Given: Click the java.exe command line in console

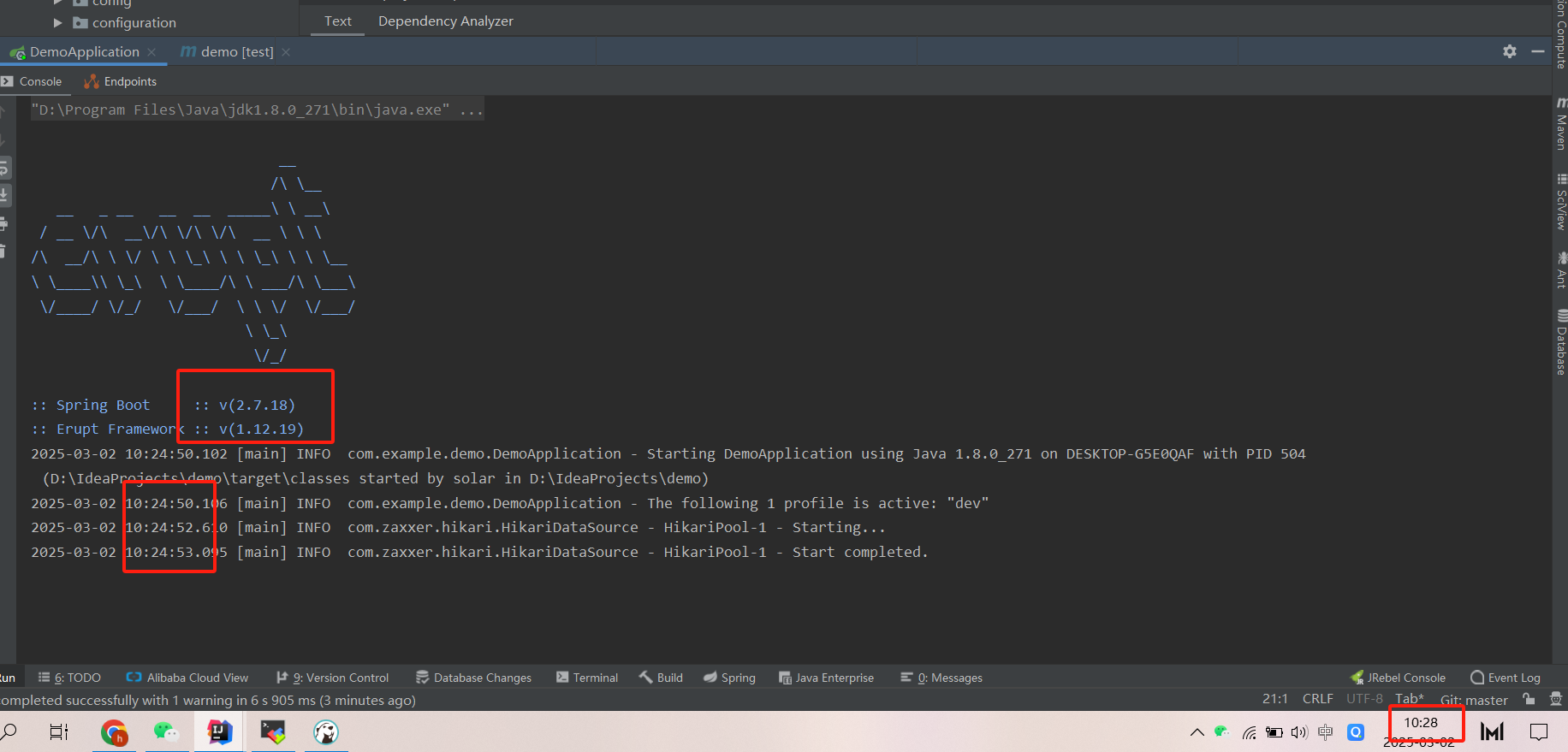Looking at the screenshot, I should 258,110.
